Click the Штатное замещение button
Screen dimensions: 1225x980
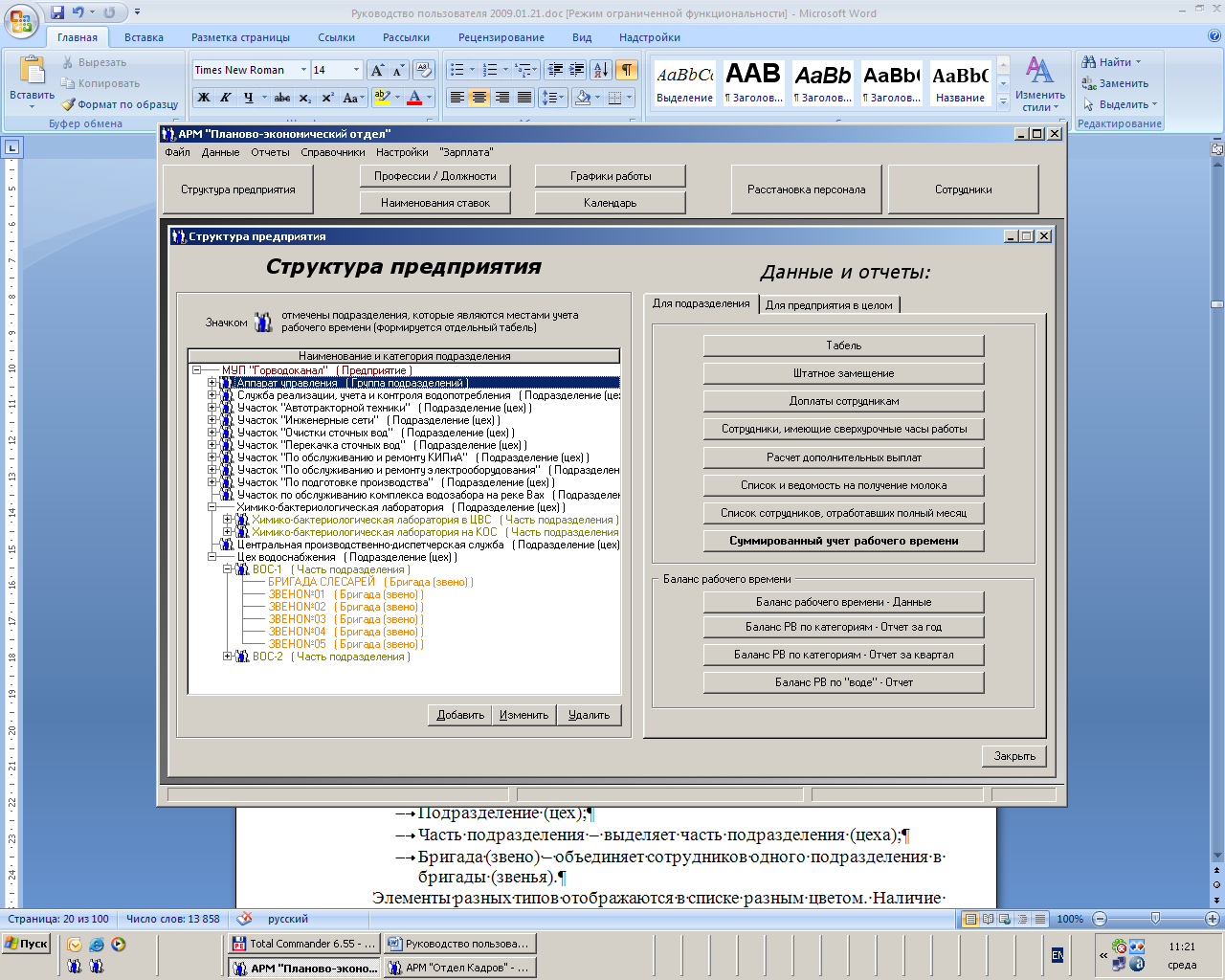(x=843, y=373)
